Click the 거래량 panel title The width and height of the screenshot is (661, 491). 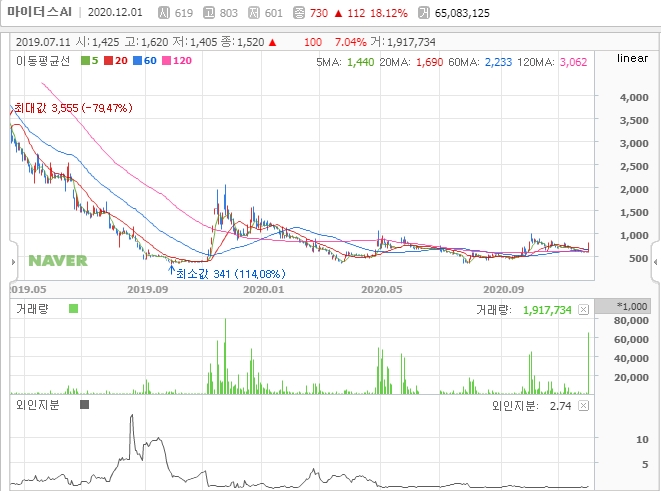(x=32, y=309)
